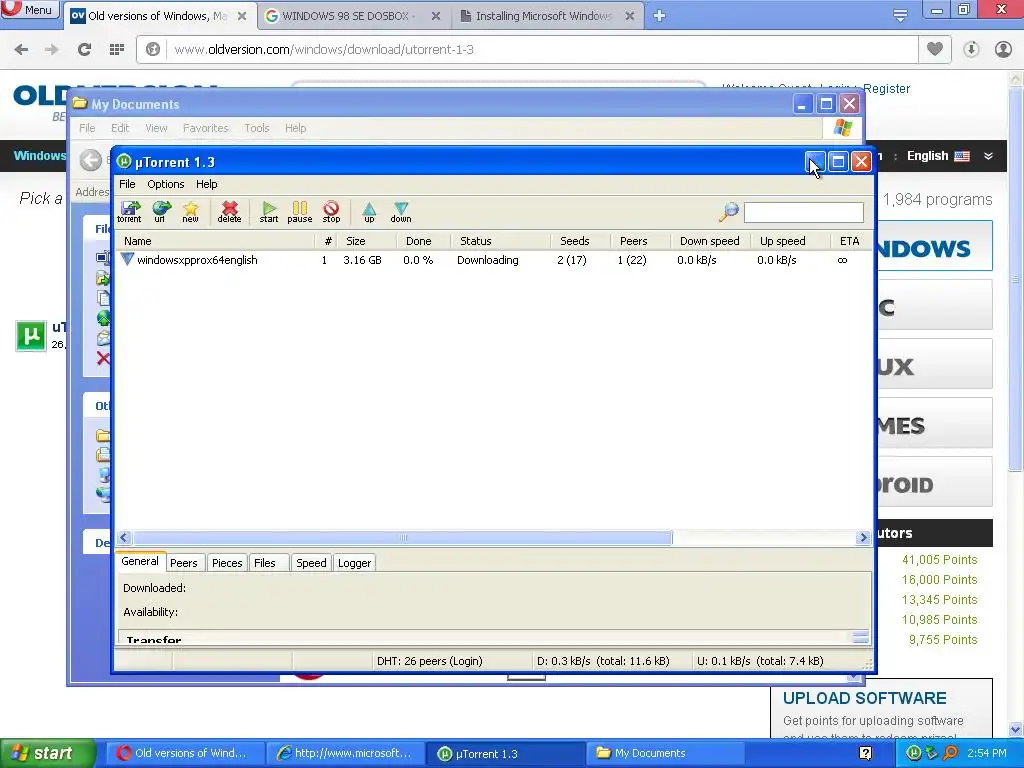Viewport: 1024px width, 768px height.
Task: Move torrent down in queue
Action: [x=401, y=212]
